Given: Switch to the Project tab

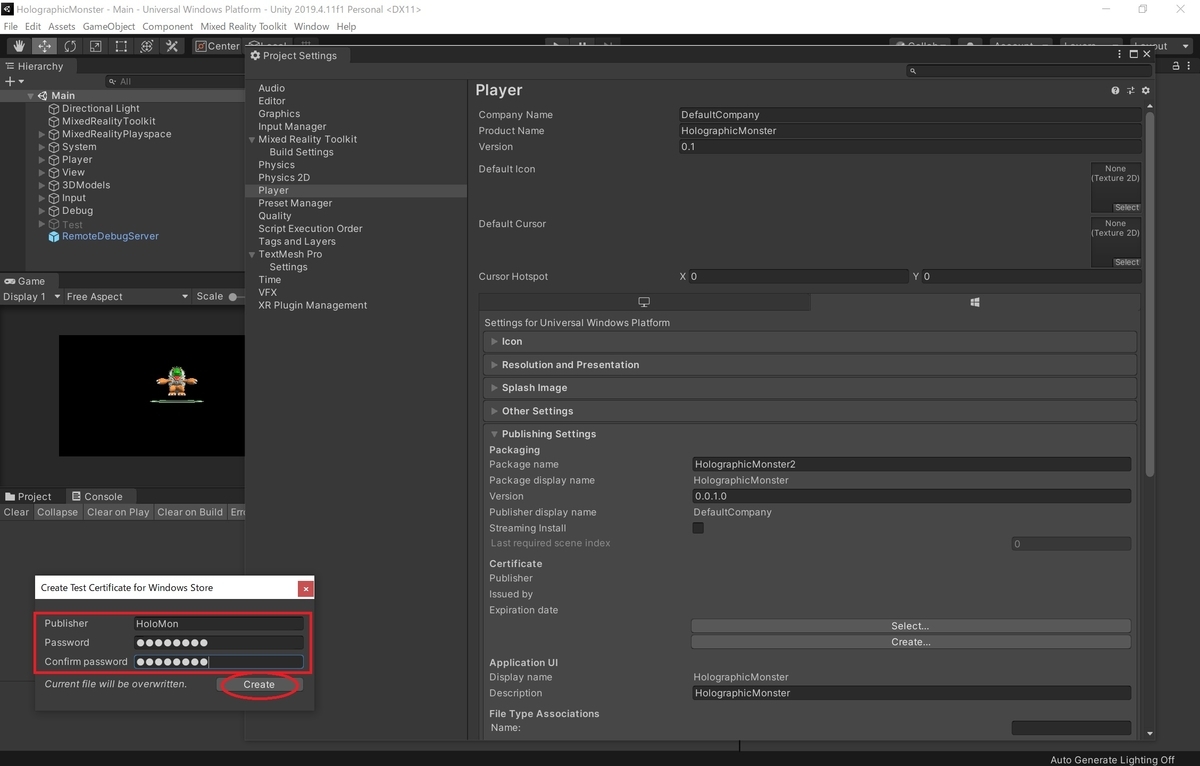Looking at the screenshot, I should (x=28, y=497).
